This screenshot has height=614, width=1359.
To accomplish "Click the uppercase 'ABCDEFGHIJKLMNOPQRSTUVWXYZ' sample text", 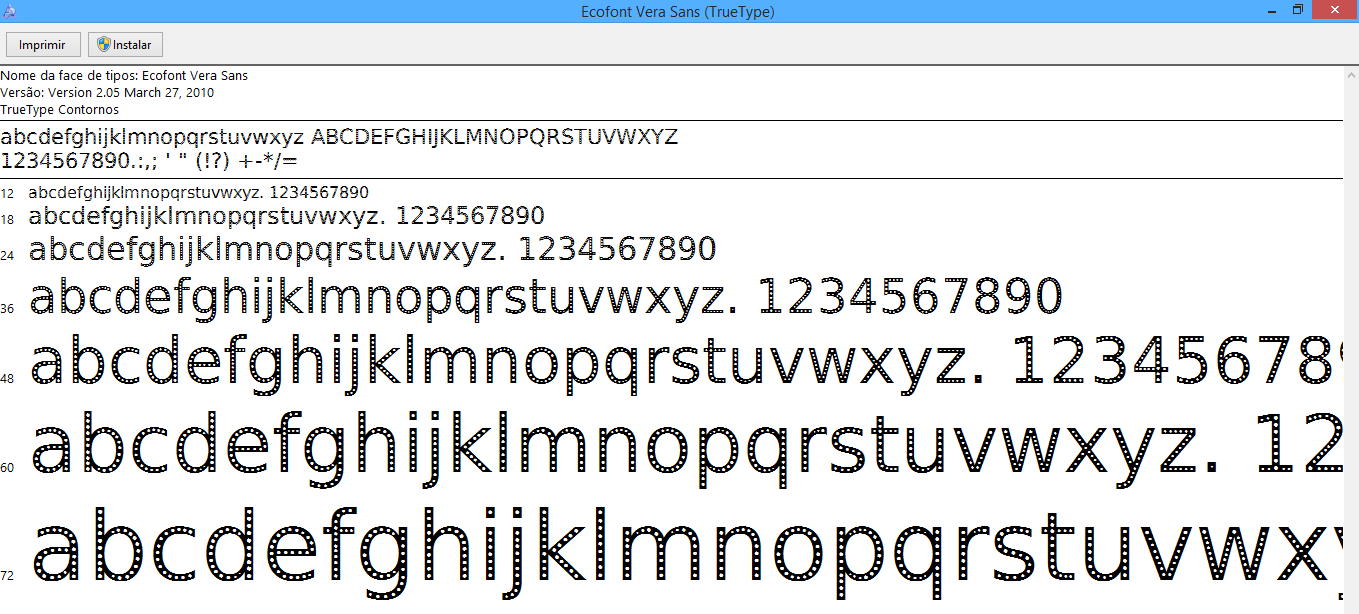I will [495, 137].
